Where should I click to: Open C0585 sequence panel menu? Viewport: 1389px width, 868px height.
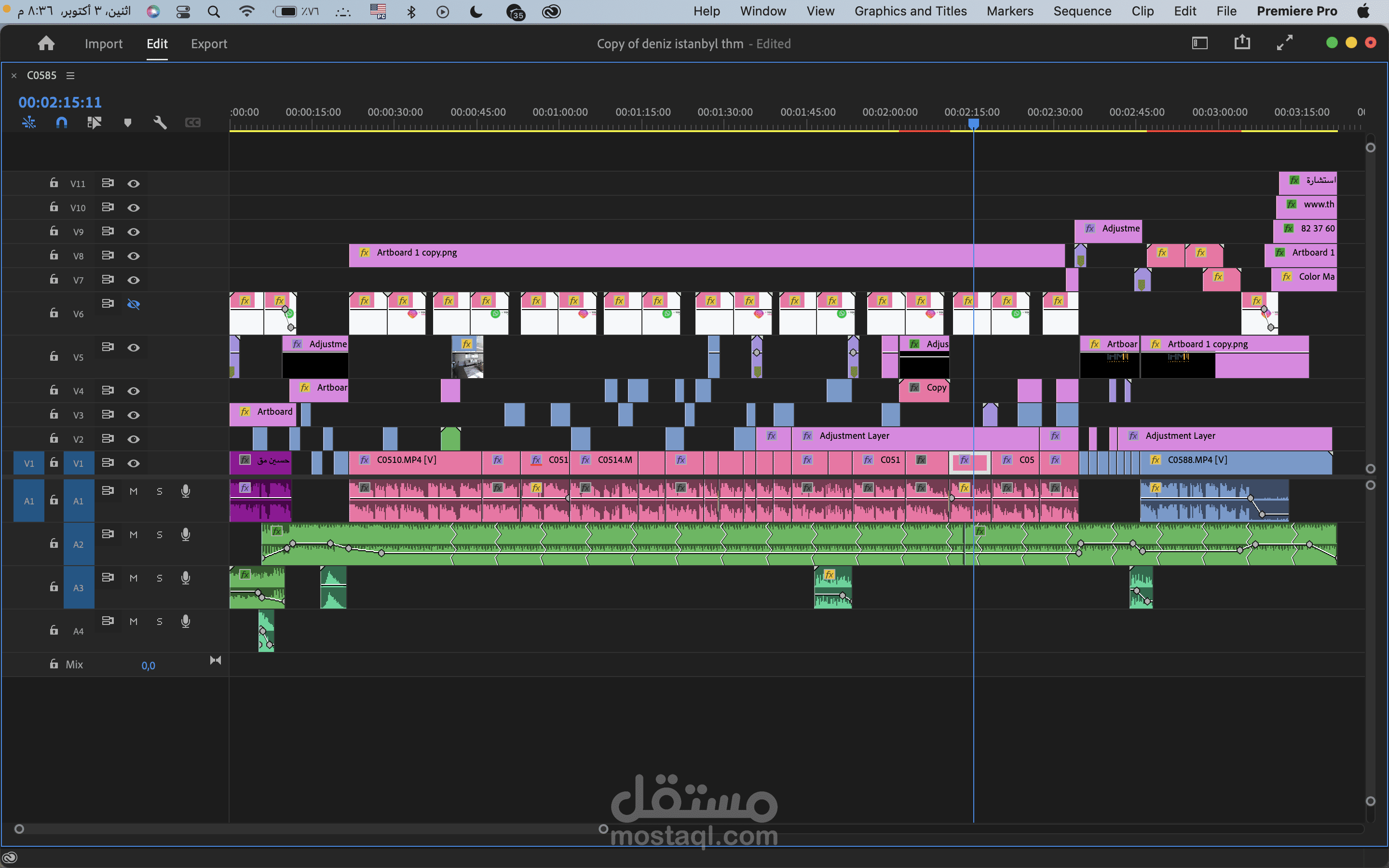click(x=70, y=76)
